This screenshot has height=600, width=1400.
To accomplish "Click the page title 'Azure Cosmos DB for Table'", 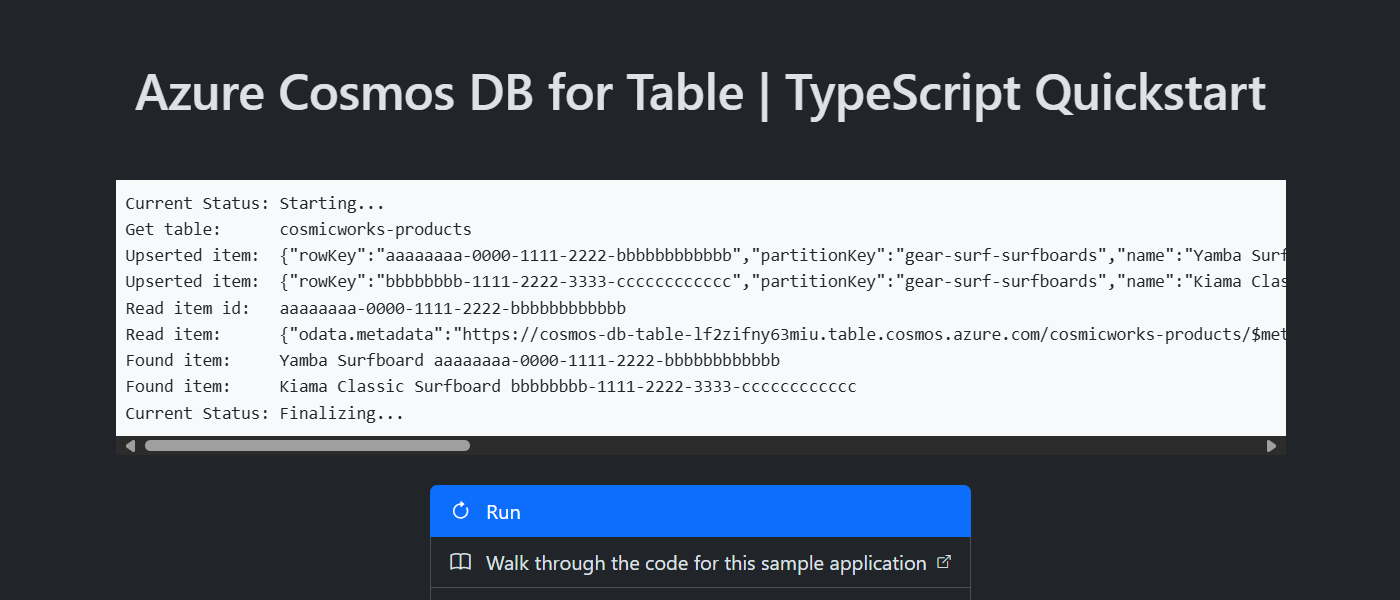I will tap(700, 92).
